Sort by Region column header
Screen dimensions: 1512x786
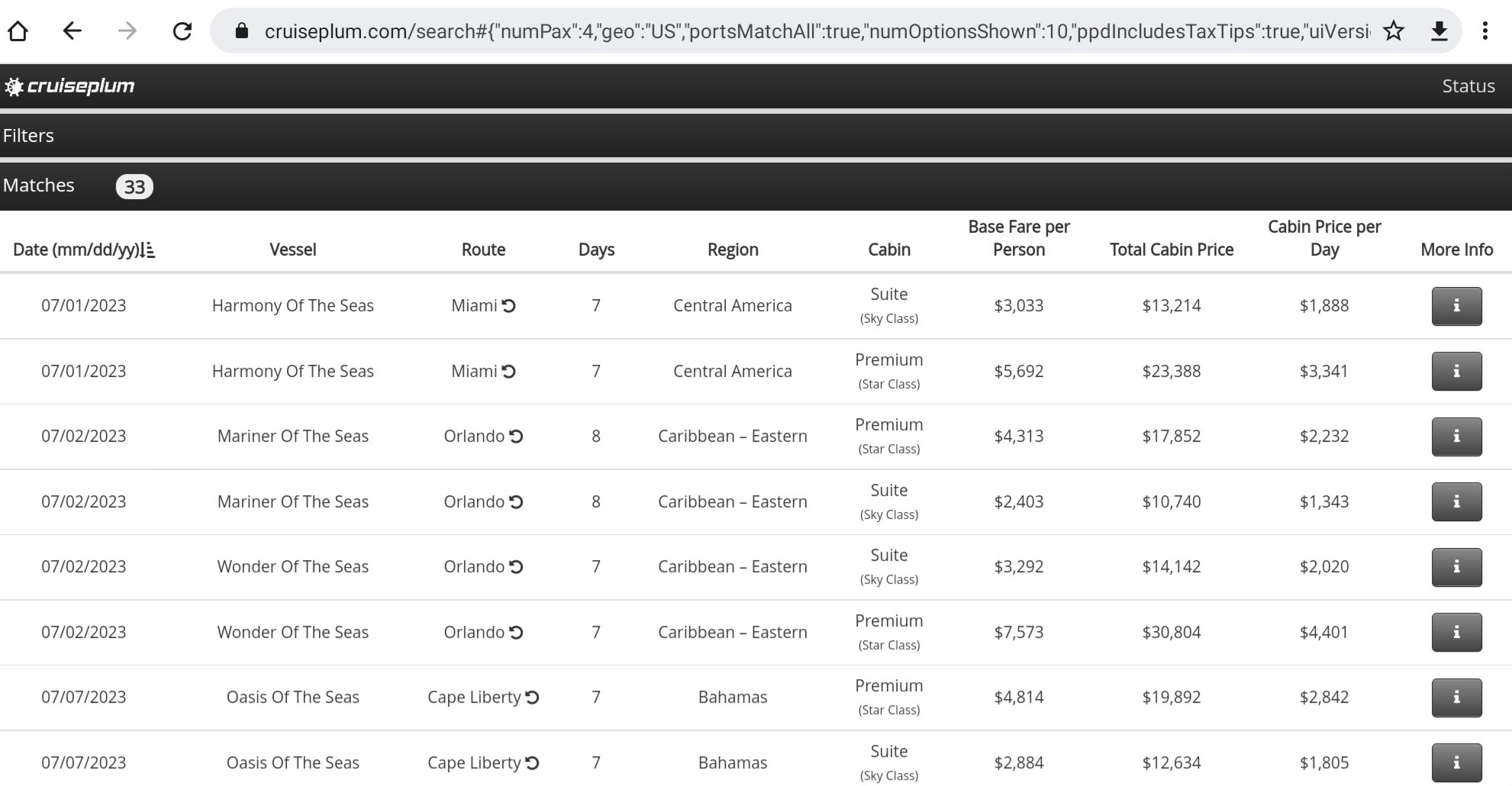tap(733, 250)
